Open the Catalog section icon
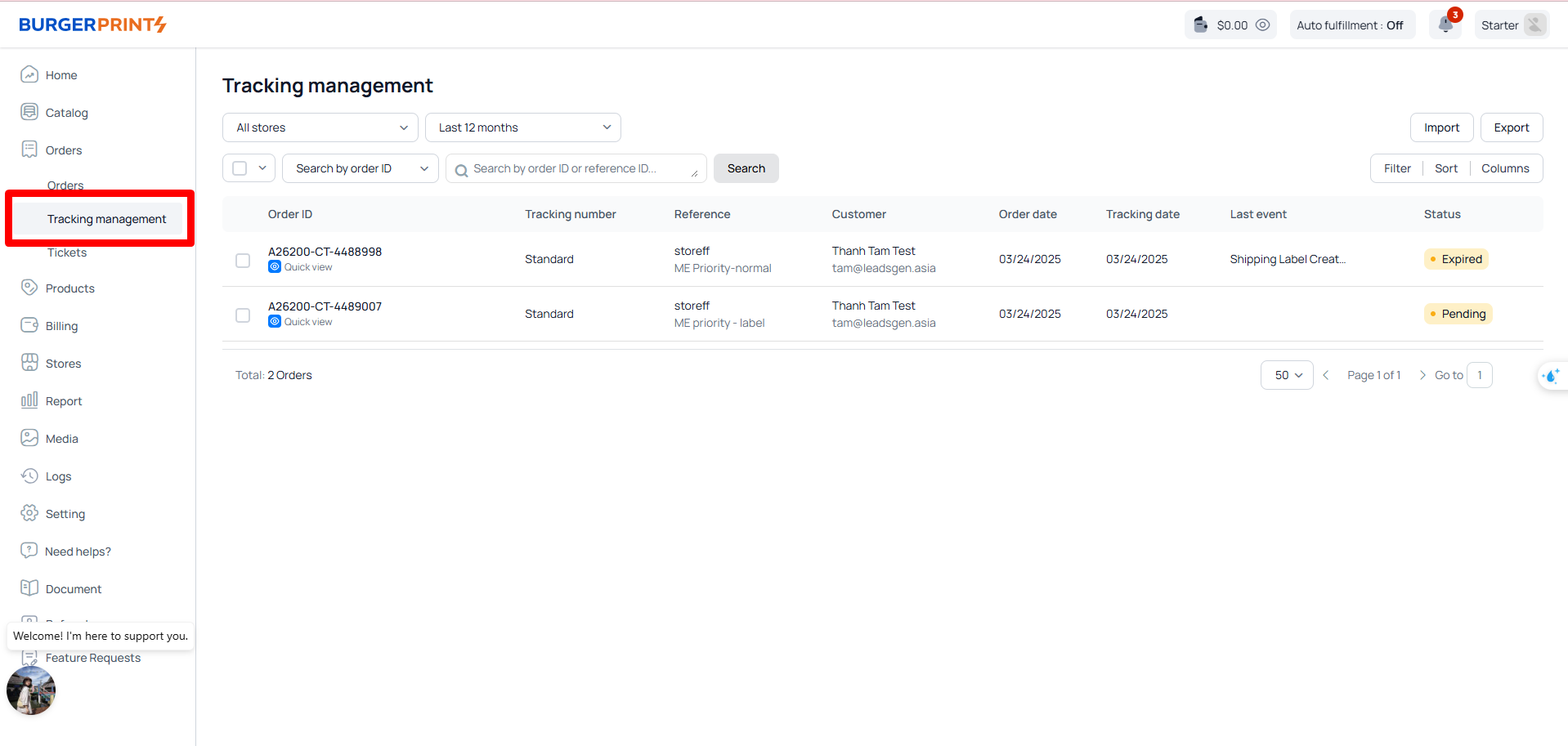1568x746 pixels. pos(29,112)
